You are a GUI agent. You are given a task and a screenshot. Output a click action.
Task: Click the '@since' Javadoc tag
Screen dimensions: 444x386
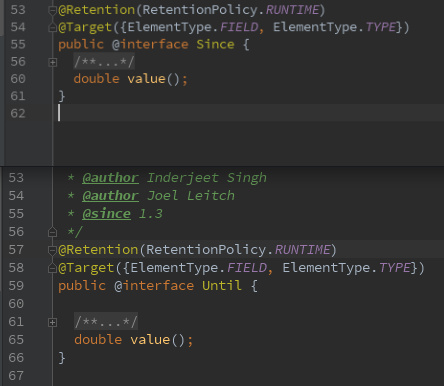[x=106, y=214]
